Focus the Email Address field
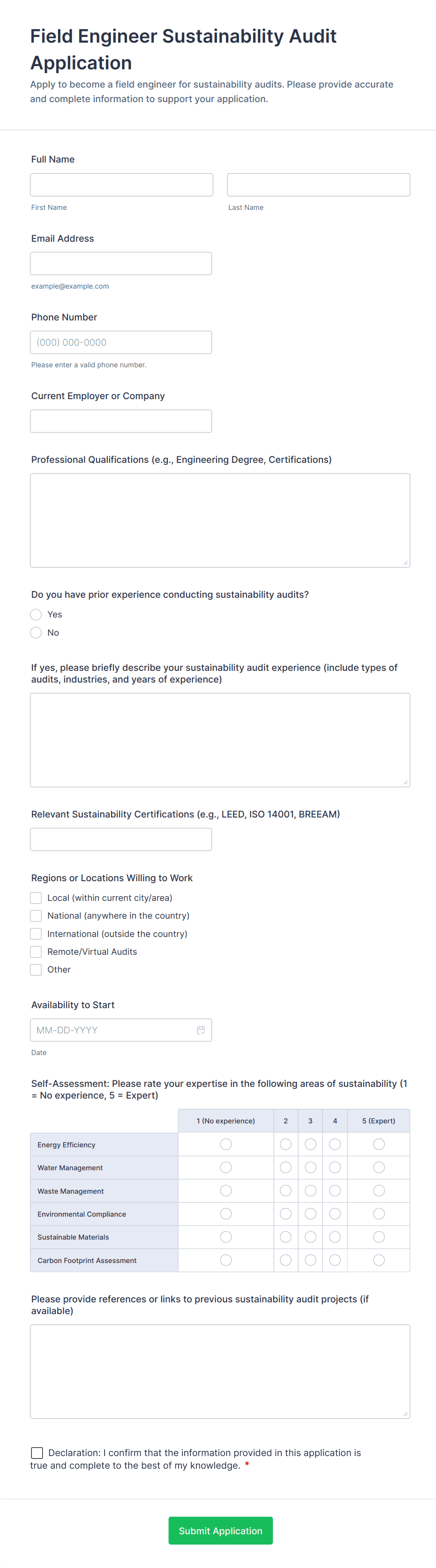 120,263
